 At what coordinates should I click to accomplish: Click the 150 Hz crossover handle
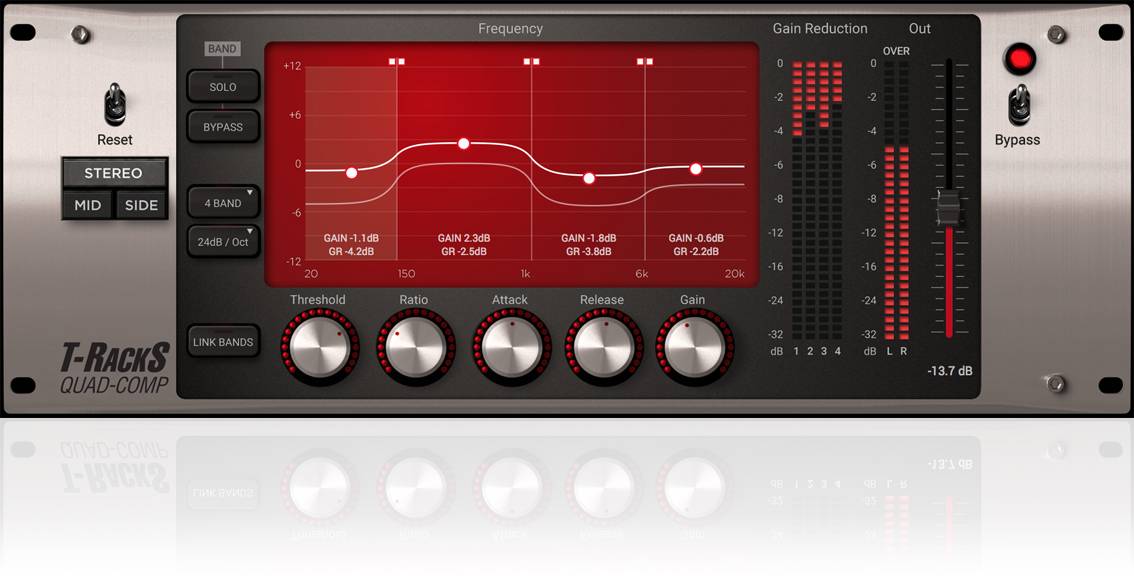pos(397,62)
